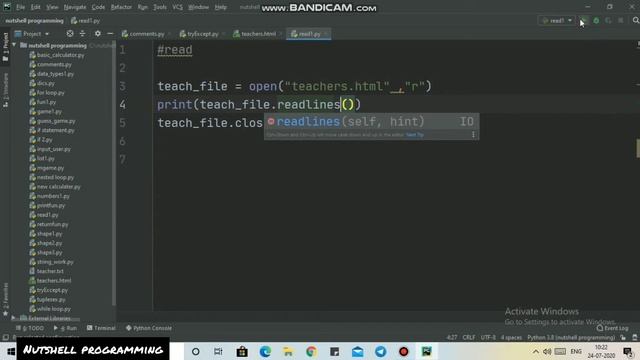Open the Refactor menu

pos(121,7)
